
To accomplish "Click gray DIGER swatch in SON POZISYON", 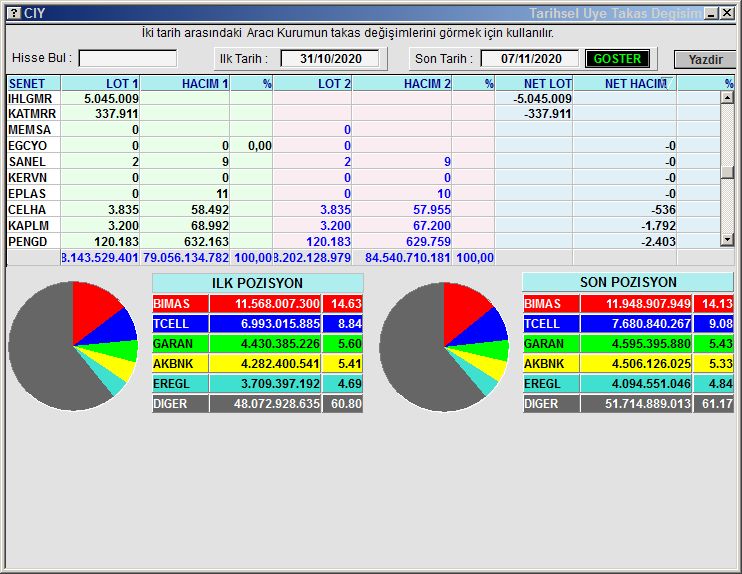I will [x=551, y=404].
